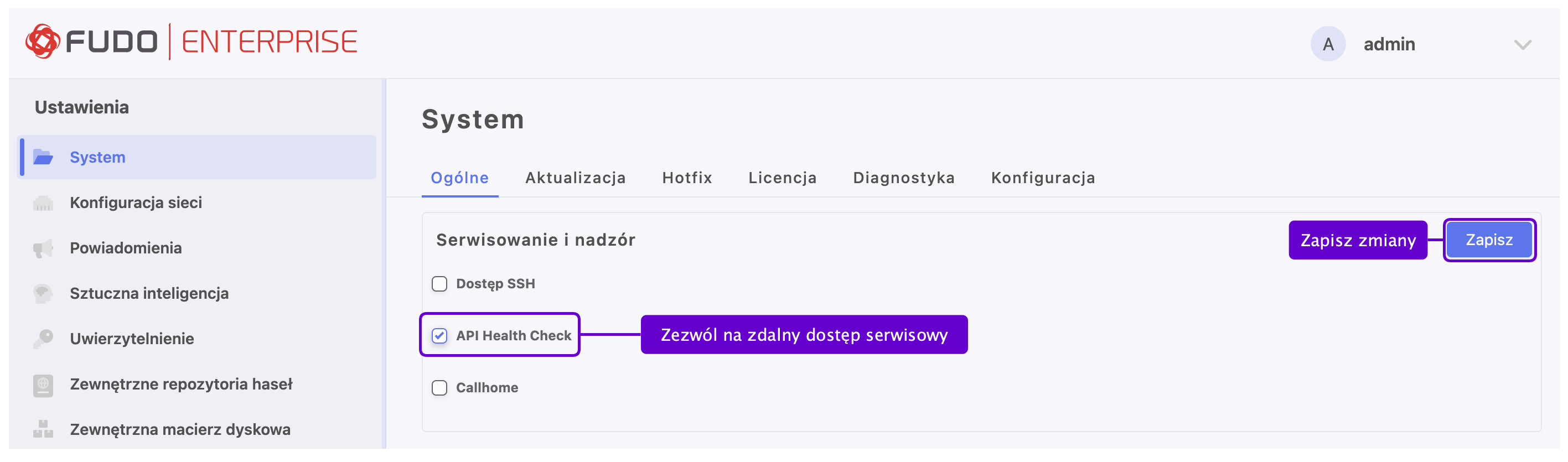This screenshot has width=1568, height=462.
Task: Click the Zewnętrzna macierz dyskowa boxes icon
Action: pos(43,430)
